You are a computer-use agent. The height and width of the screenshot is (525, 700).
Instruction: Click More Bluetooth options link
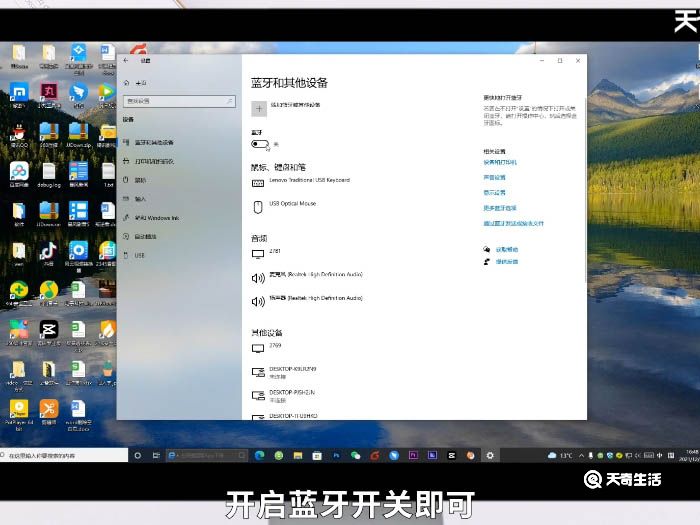(500, 208)
